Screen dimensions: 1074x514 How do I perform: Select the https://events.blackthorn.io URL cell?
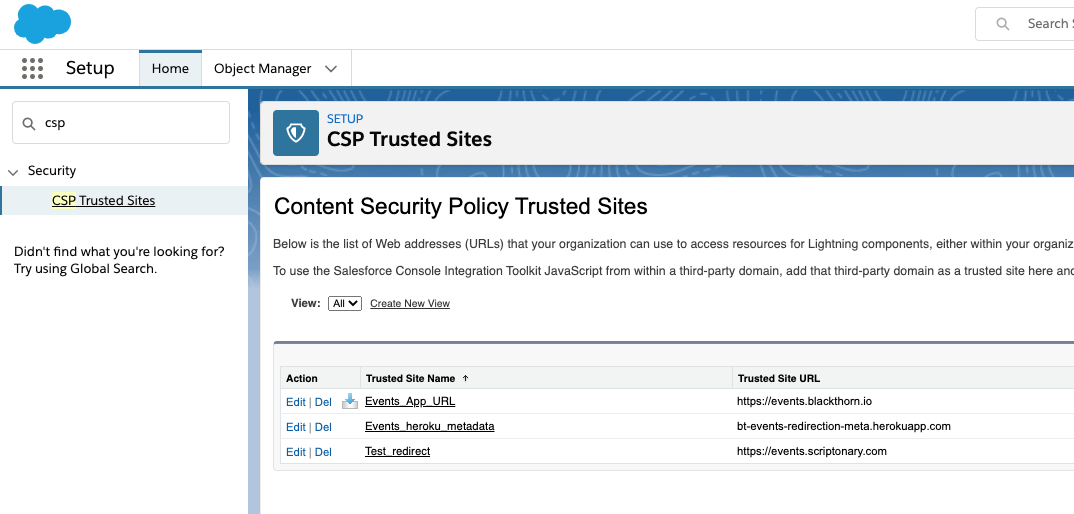click(x=804, y=401)
